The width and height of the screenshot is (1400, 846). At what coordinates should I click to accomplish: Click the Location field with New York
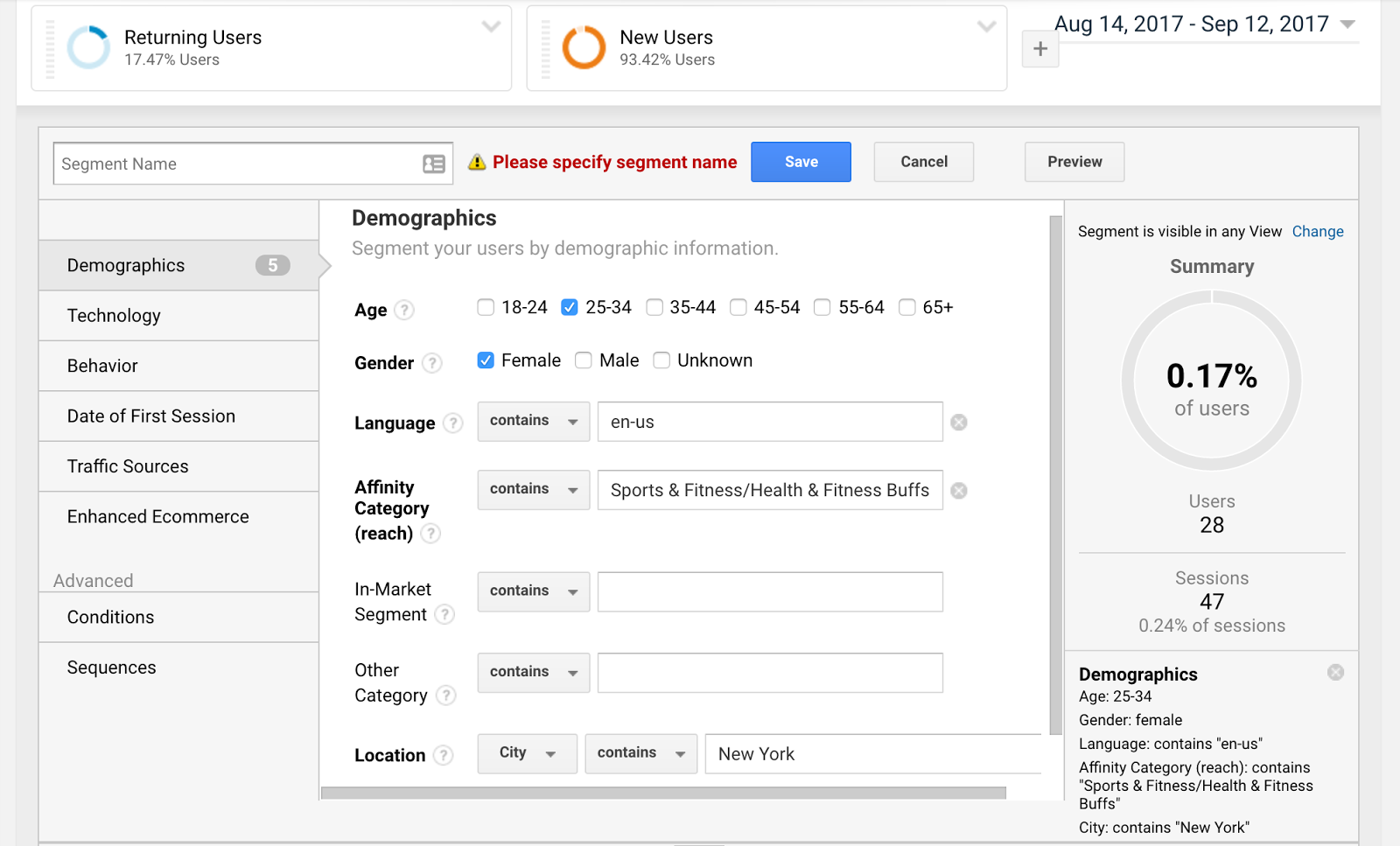(x=873, y=753)
